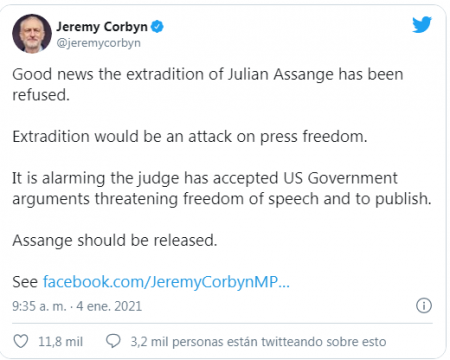Open Jeremy Corbyn's profile picture

(x=32, y=34)
